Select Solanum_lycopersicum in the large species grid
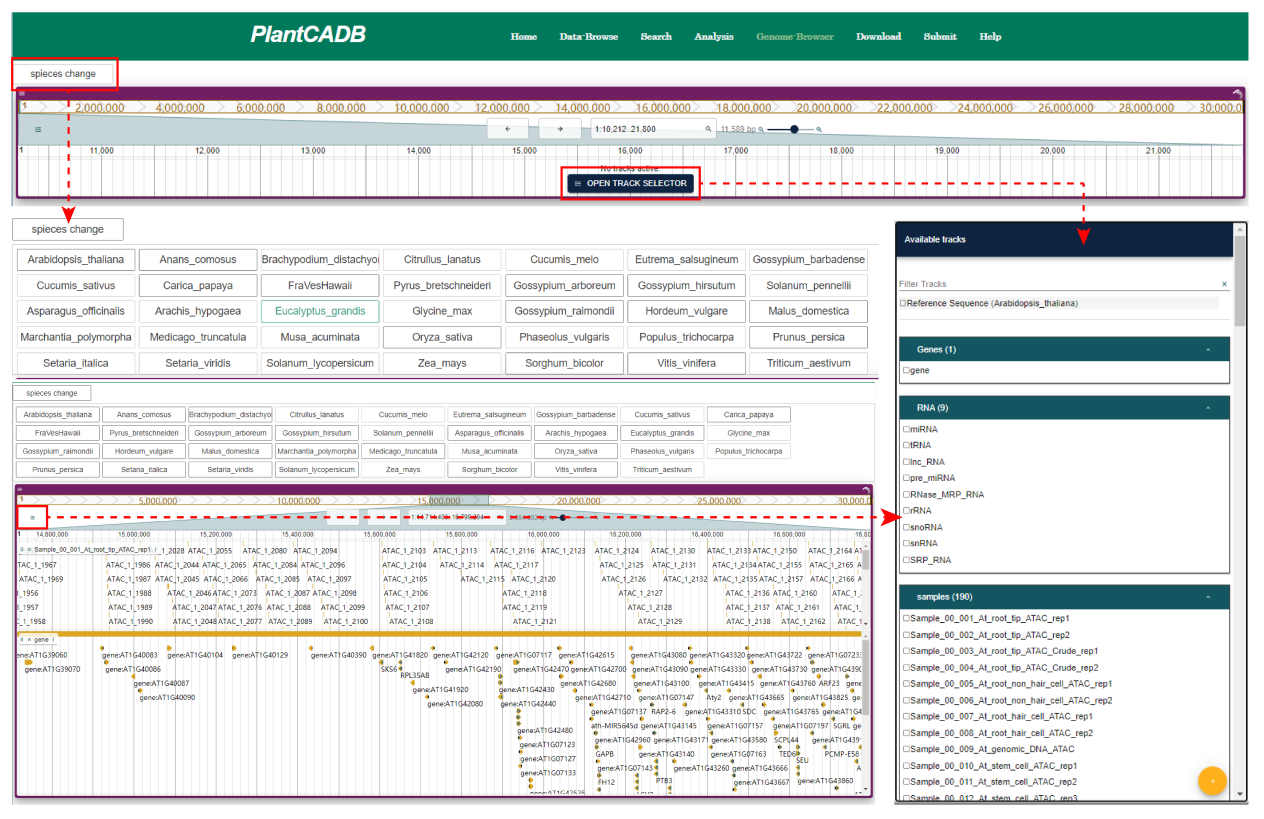This screenshot has width=1264, height=819. (x=320, y=363)
